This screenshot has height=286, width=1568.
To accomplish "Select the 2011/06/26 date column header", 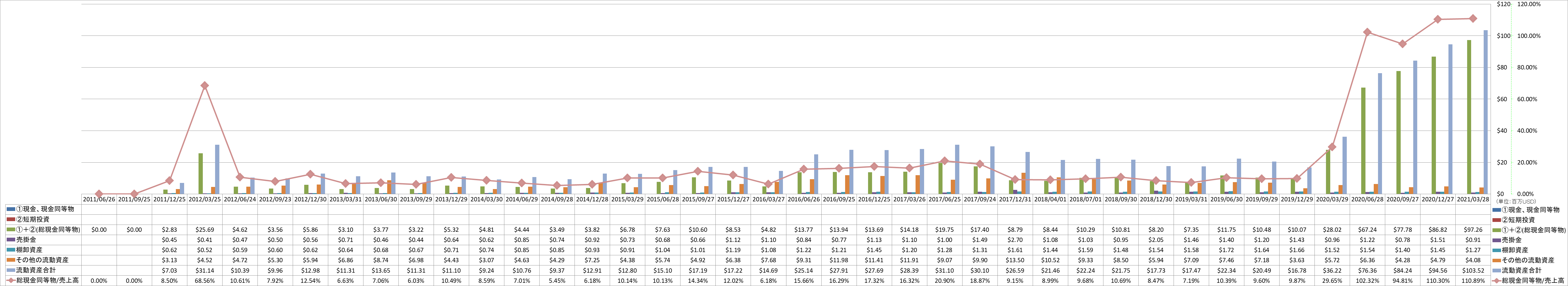I will coord(99,199).
